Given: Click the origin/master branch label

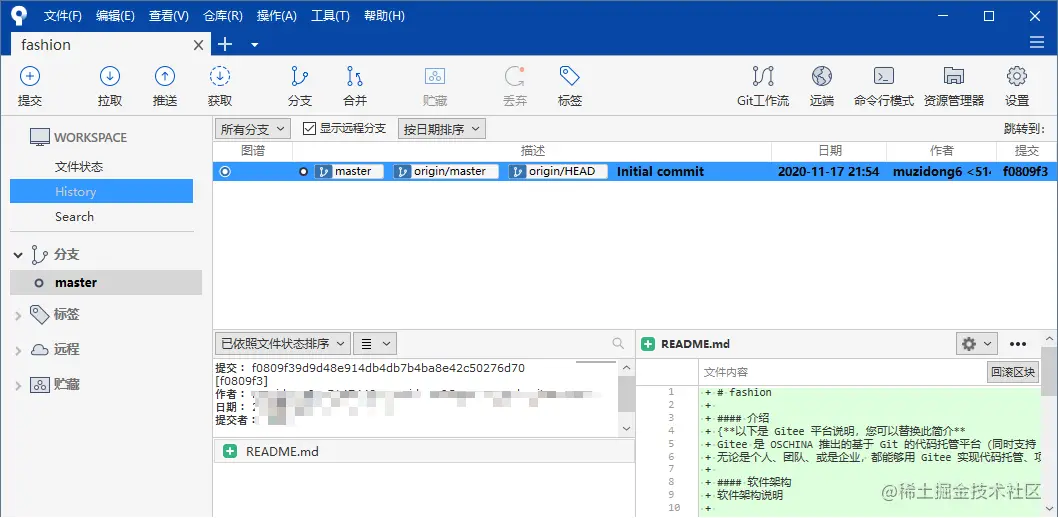Looking at the screenshot, I should 446,171.
